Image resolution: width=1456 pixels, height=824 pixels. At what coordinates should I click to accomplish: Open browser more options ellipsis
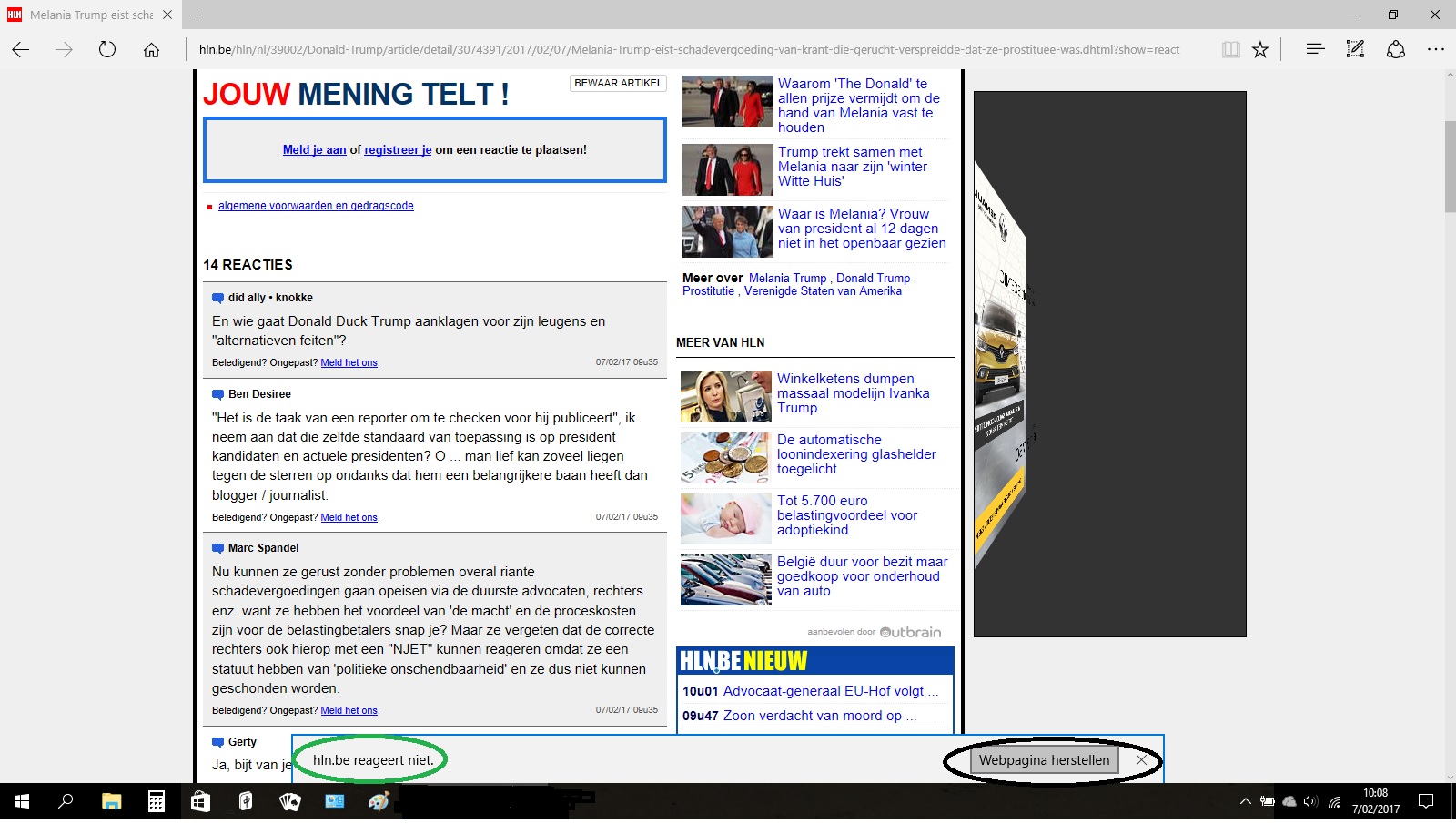(x=1436, y=49)
